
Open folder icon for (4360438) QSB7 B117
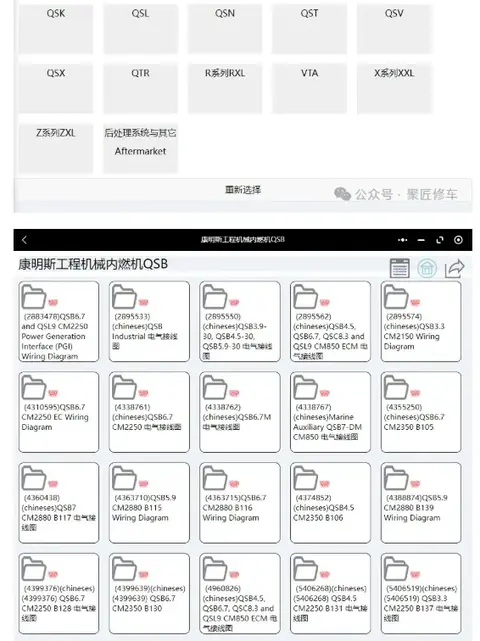[34, 478]
